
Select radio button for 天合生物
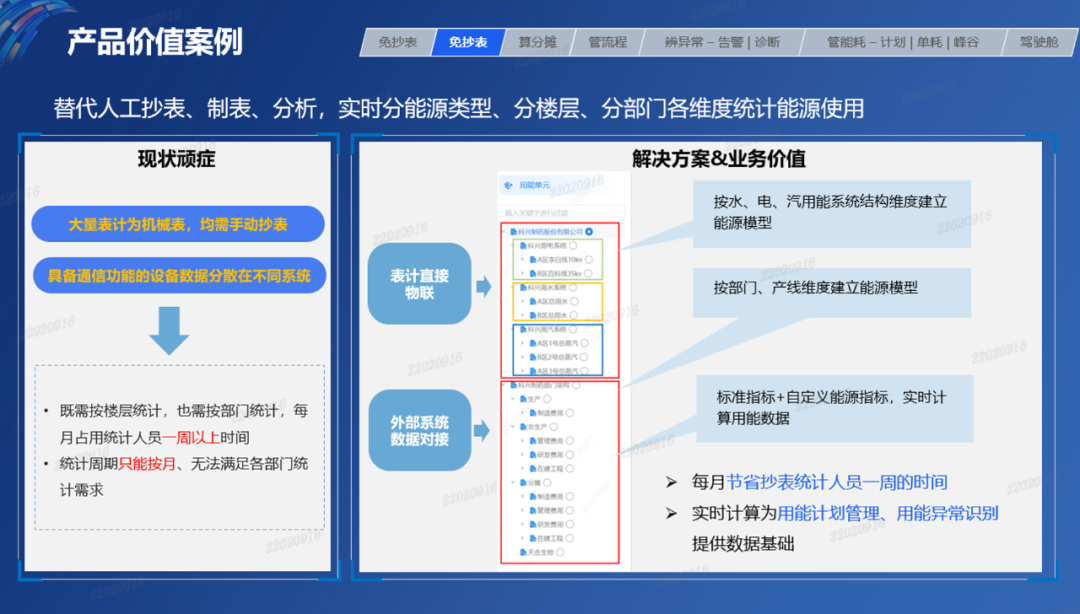[560, 552]
